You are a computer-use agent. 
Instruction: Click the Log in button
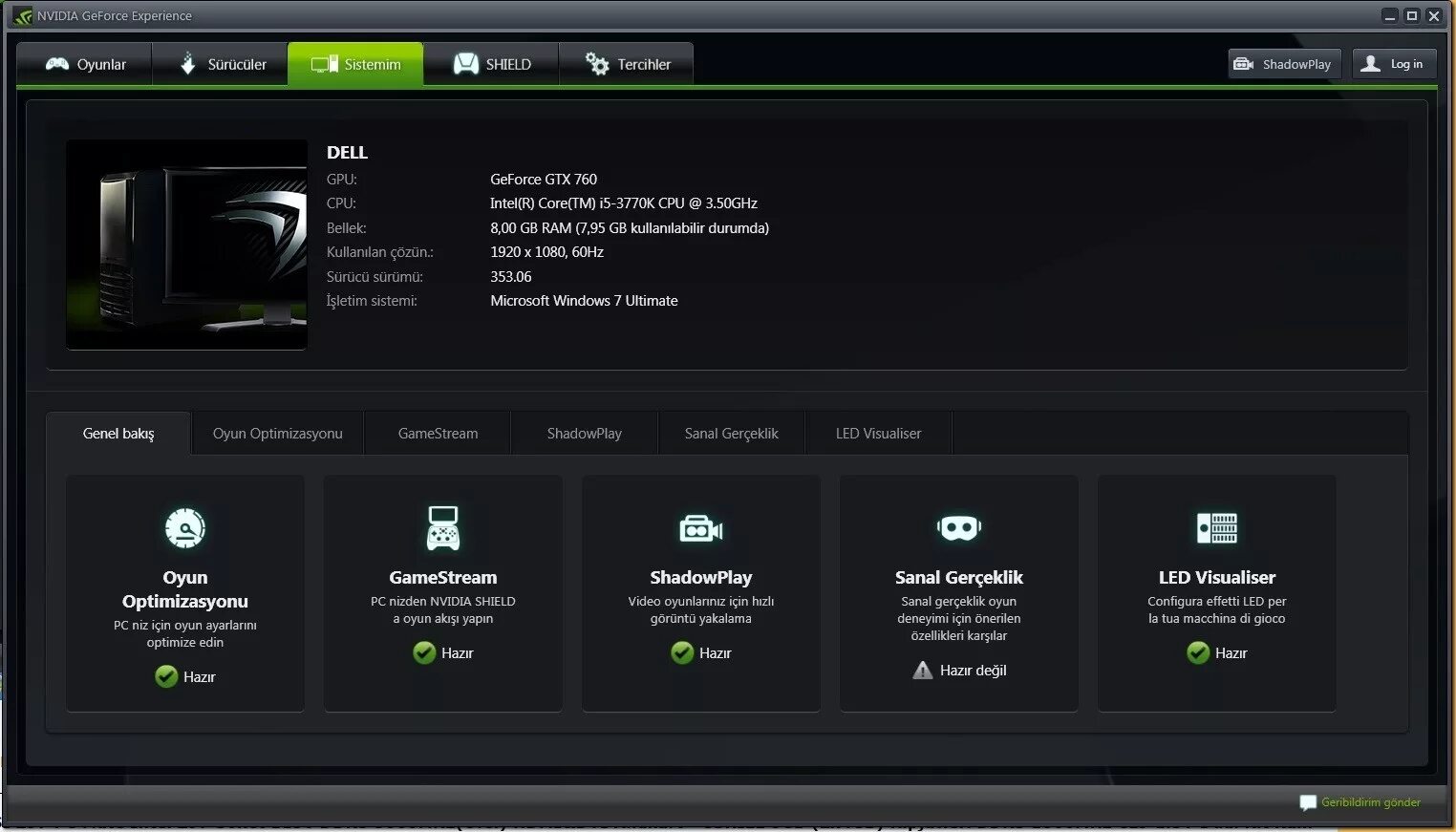[x=1395, y=64]
